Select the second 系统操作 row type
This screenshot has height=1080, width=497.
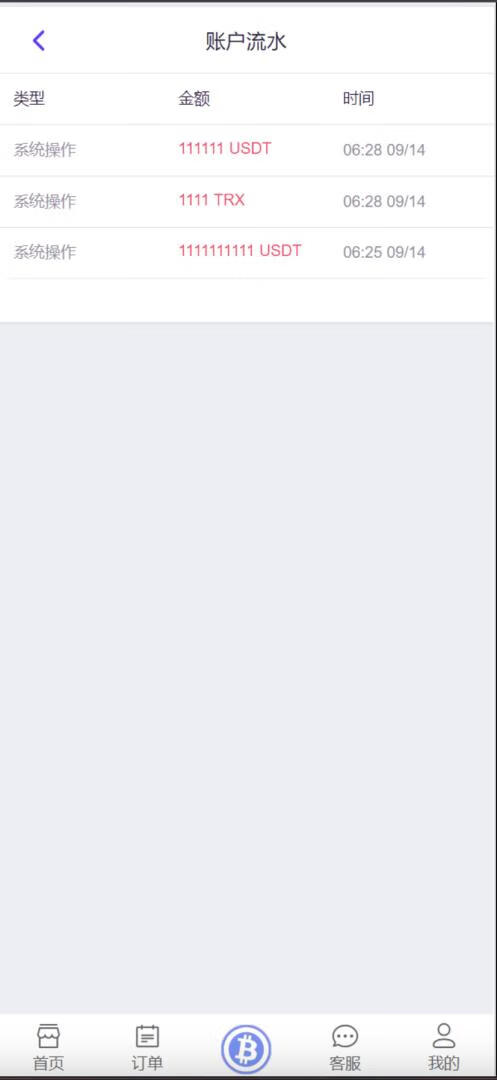(x=45, y=201)
